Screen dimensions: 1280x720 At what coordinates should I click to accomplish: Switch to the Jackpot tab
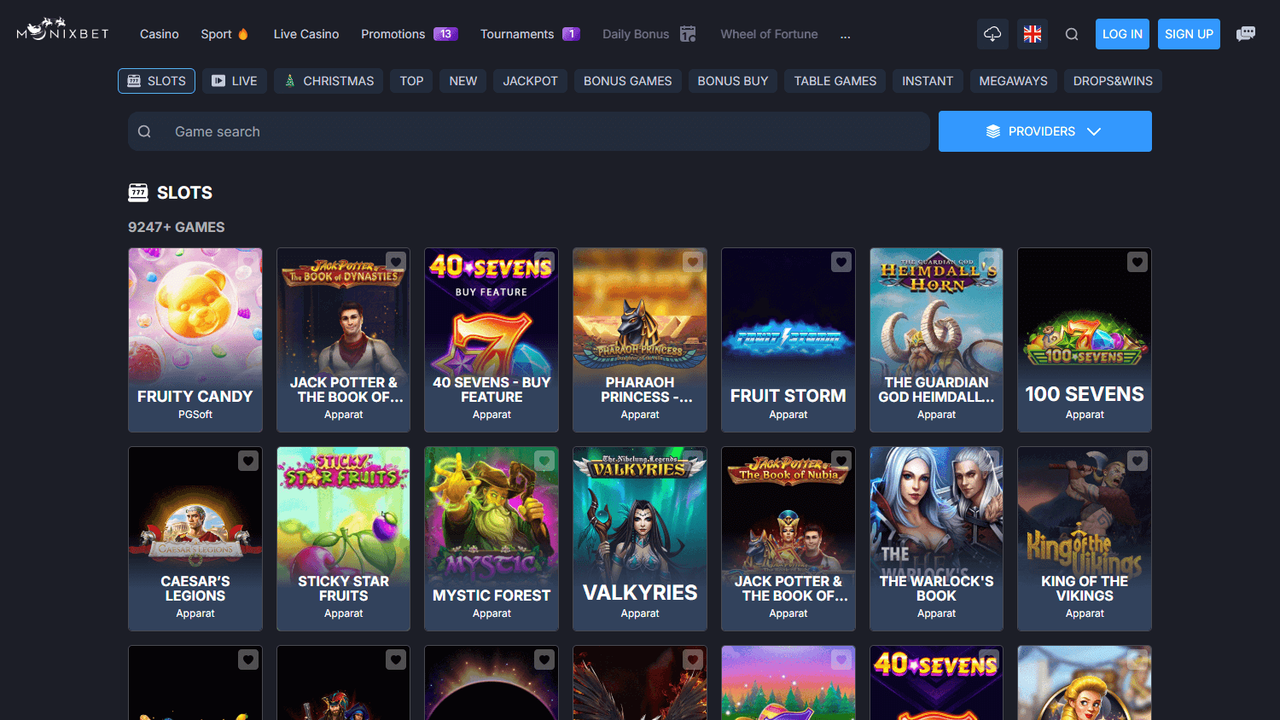(530, 81)
